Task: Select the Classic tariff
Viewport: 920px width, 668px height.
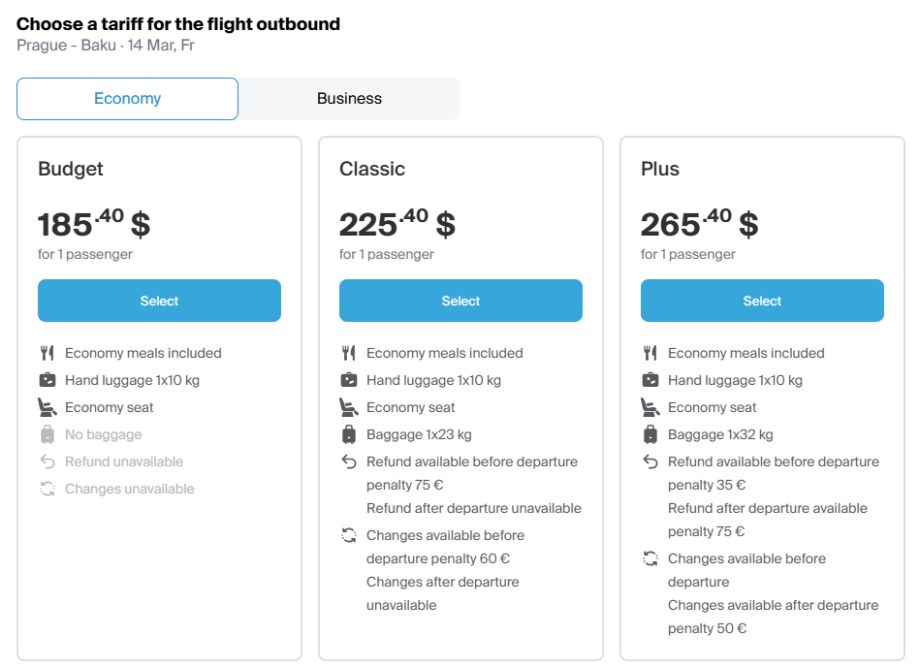Action: 460,301
